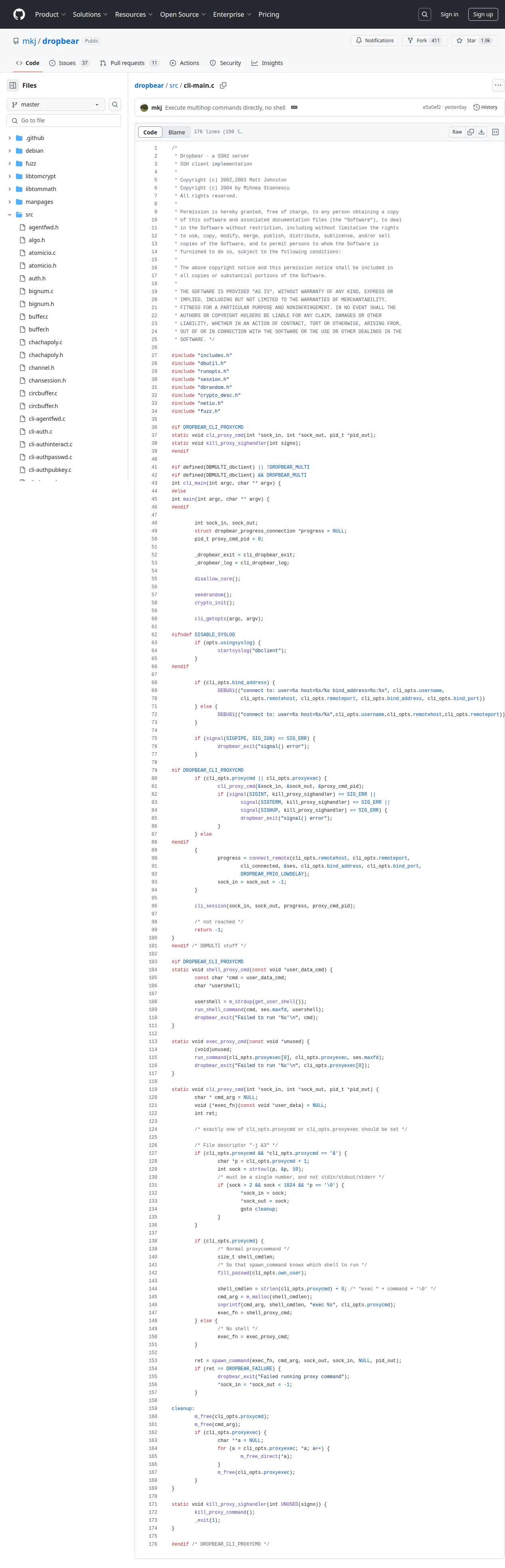Copy raw file contents icon

point(470,132)
